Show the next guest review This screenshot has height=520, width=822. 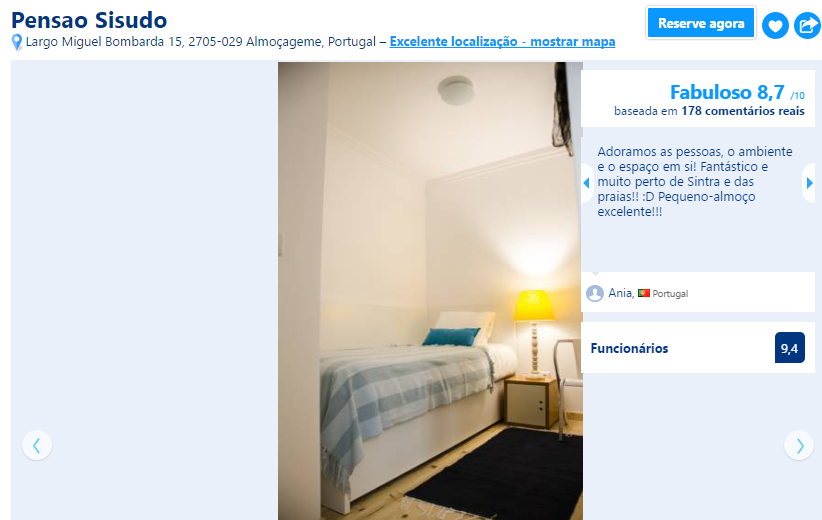coord(809,183)
